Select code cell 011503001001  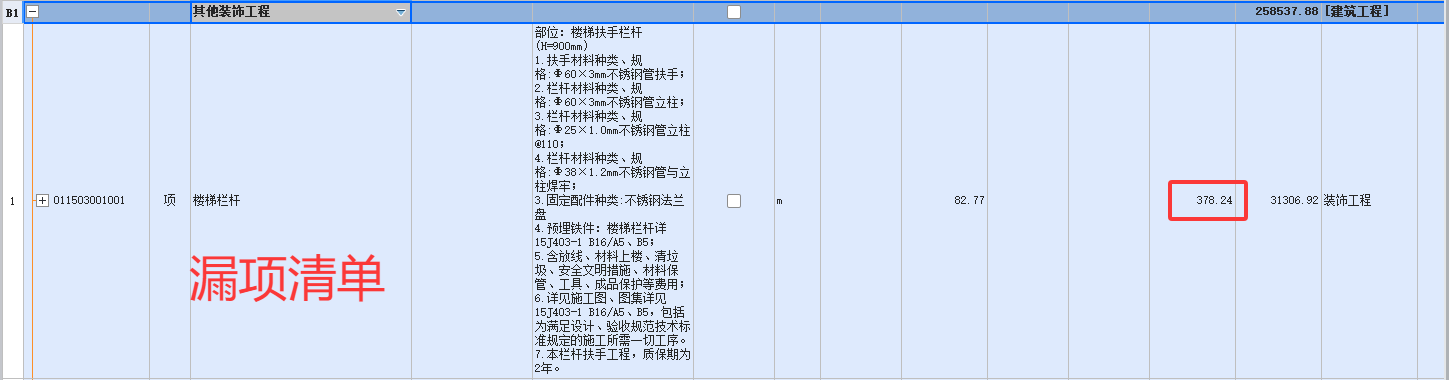[x=90, y=201]
